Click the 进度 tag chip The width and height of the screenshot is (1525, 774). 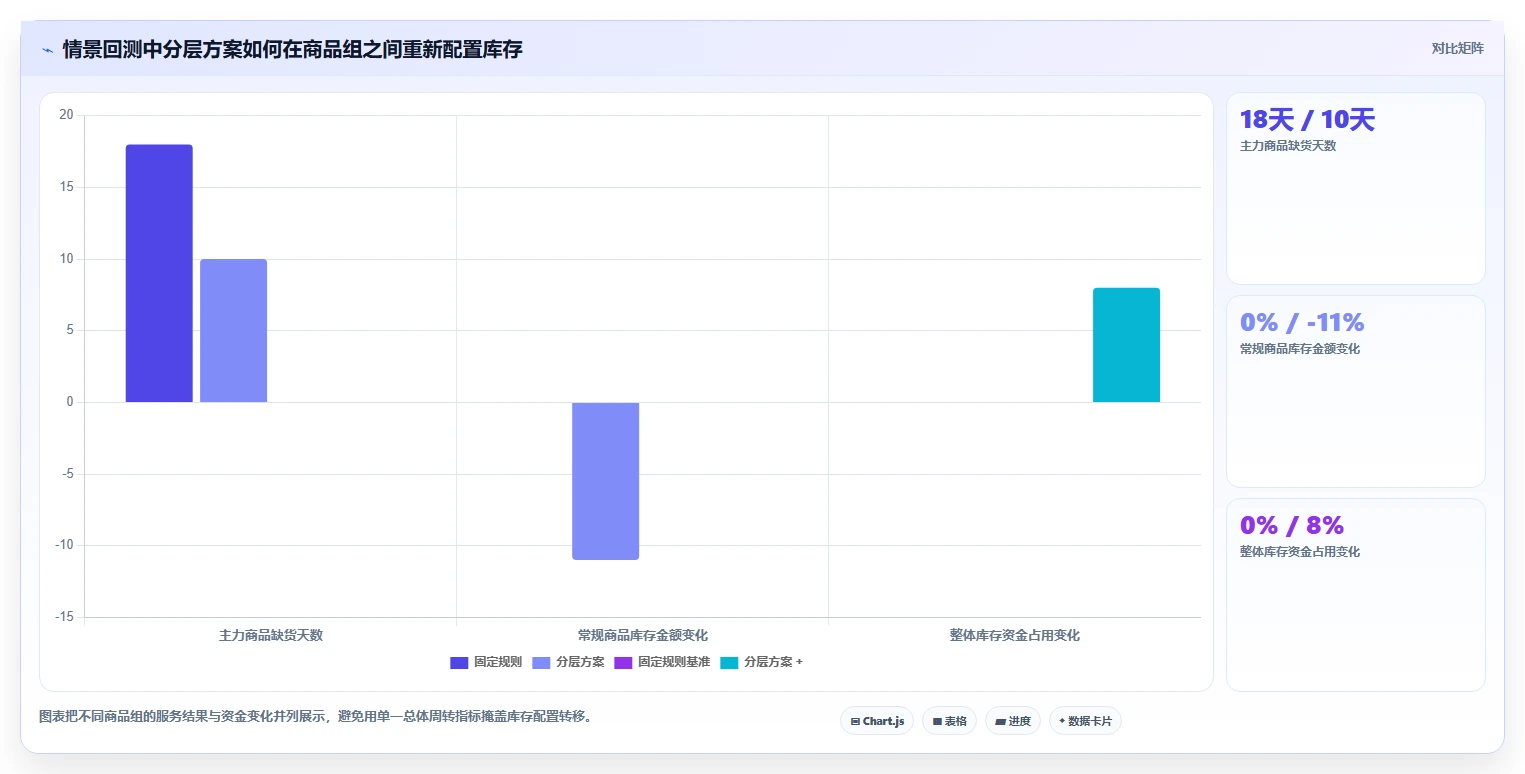point(1012,721)
